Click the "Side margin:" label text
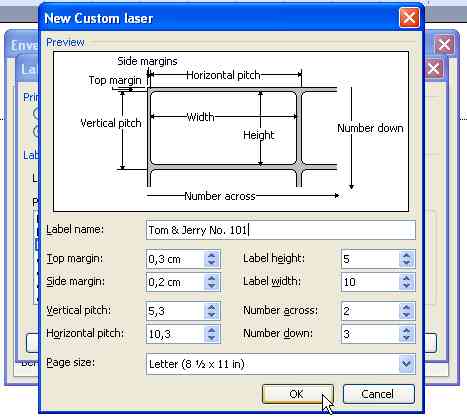 (x=75, y=281)
